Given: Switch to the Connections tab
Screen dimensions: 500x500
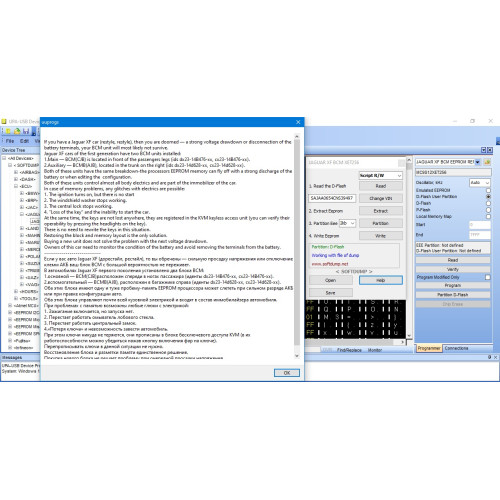Looking at the screenshot, I should (x=456, y=348).
